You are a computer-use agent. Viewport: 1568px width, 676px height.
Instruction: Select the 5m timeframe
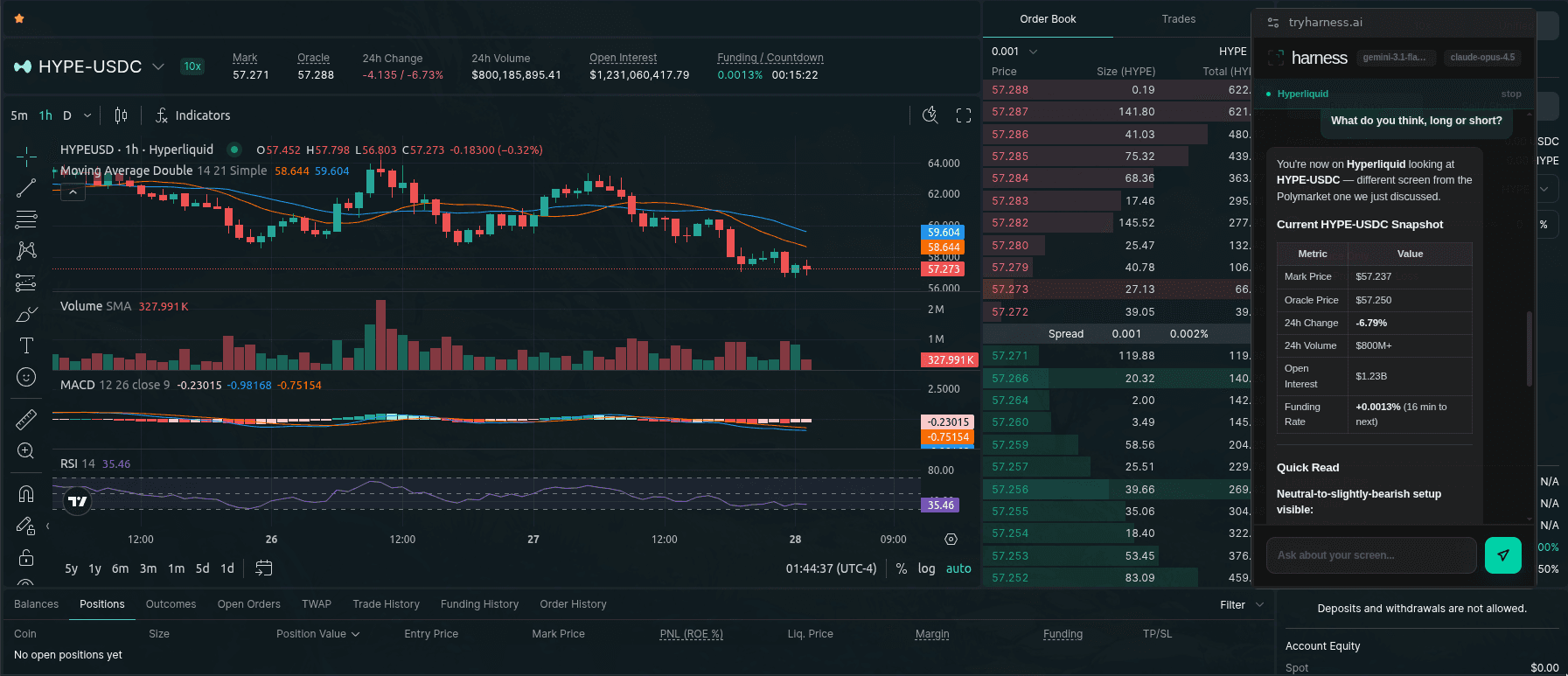(x=19, y=115)
